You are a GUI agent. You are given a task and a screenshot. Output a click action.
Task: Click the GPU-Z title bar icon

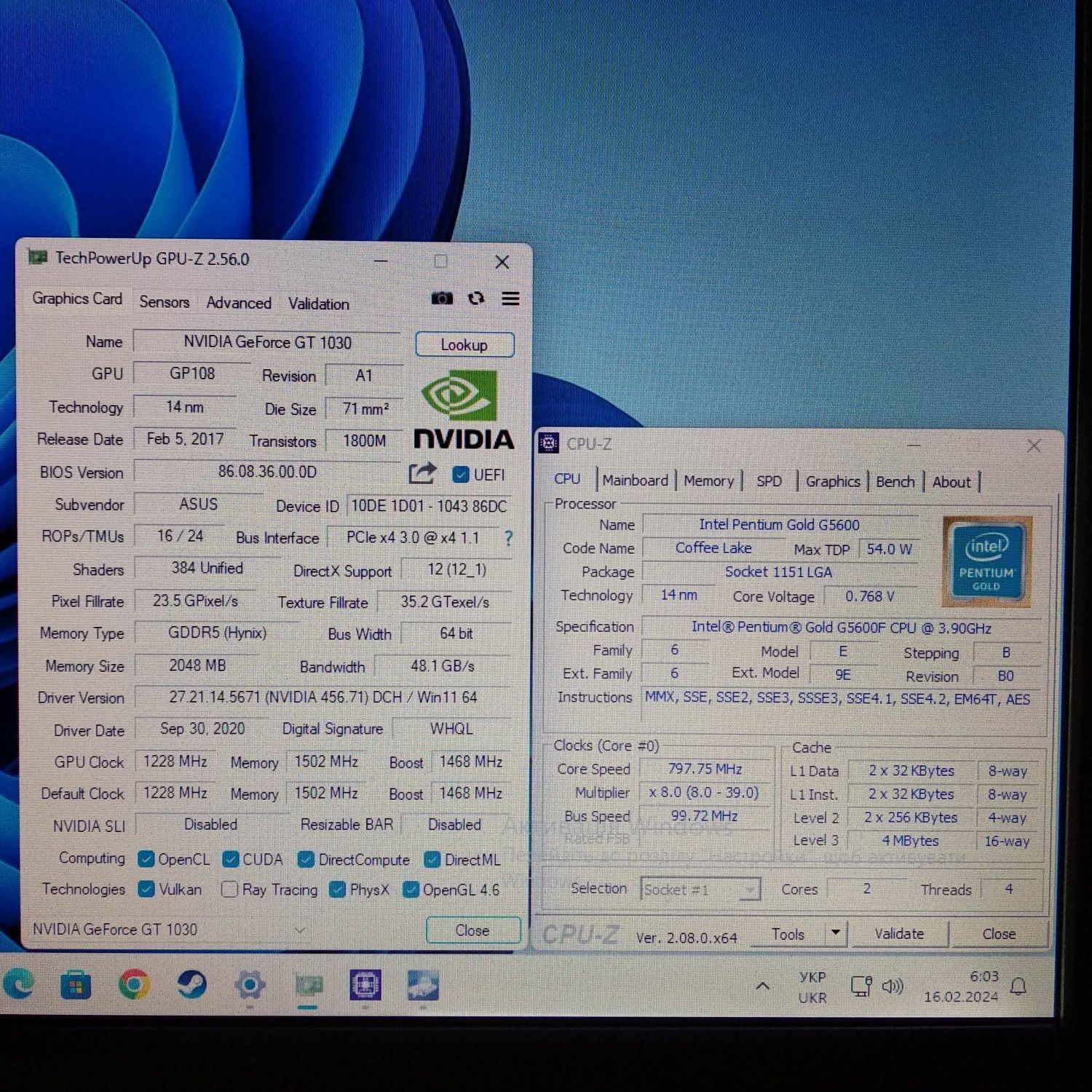point(37,257)
